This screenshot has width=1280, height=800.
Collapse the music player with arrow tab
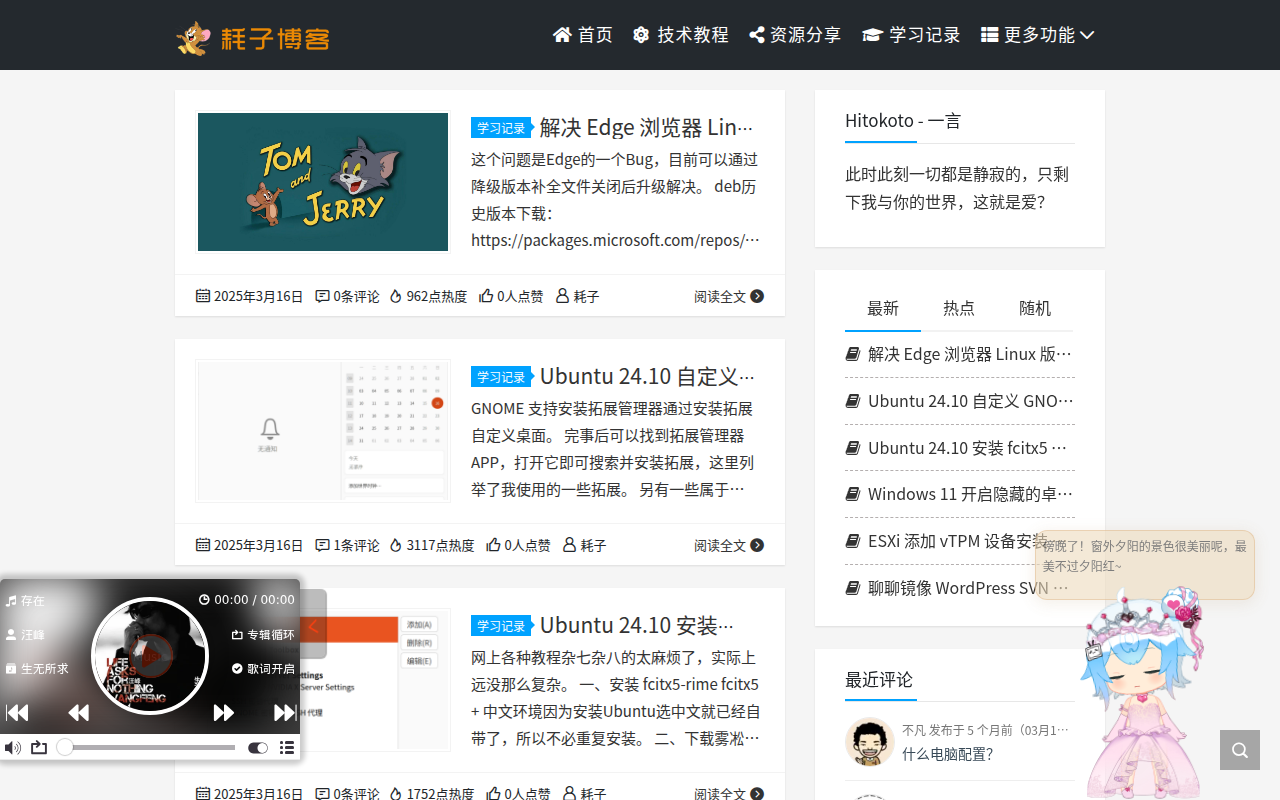point(313,624)
